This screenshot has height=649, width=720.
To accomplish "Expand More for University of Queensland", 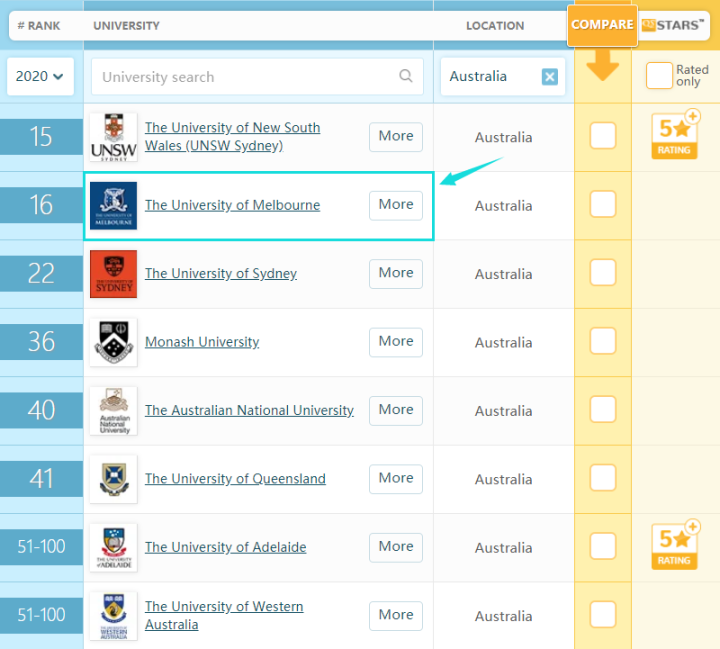I will [x=396, y=479].
